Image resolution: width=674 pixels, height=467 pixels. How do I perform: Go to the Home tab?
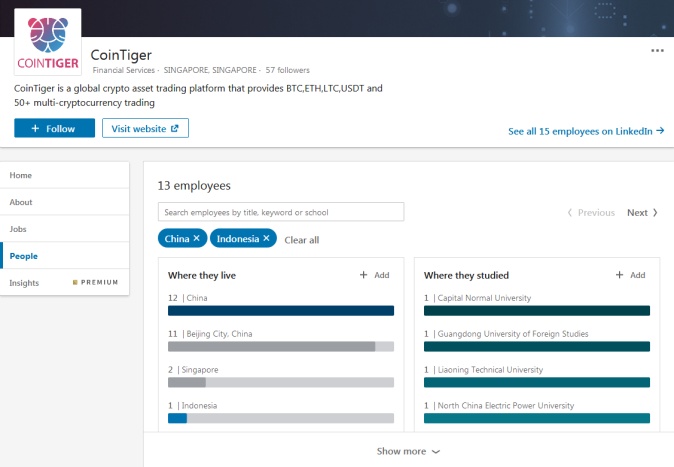point(64,175)
